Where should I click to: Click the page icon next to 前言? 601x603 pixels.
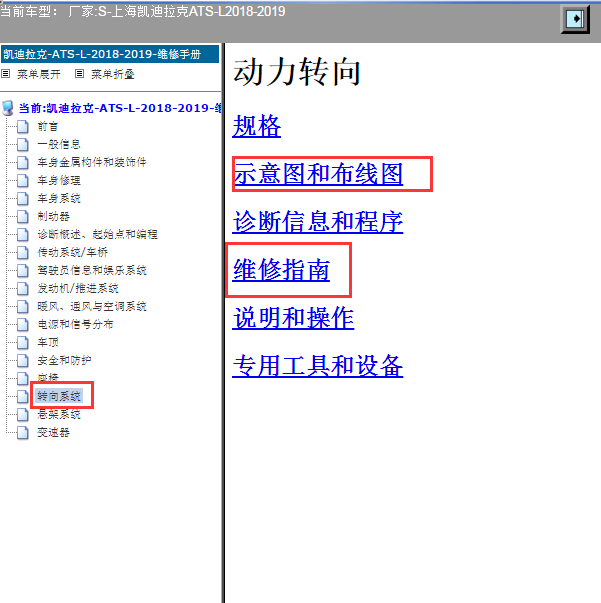click(x=23, y=126)
